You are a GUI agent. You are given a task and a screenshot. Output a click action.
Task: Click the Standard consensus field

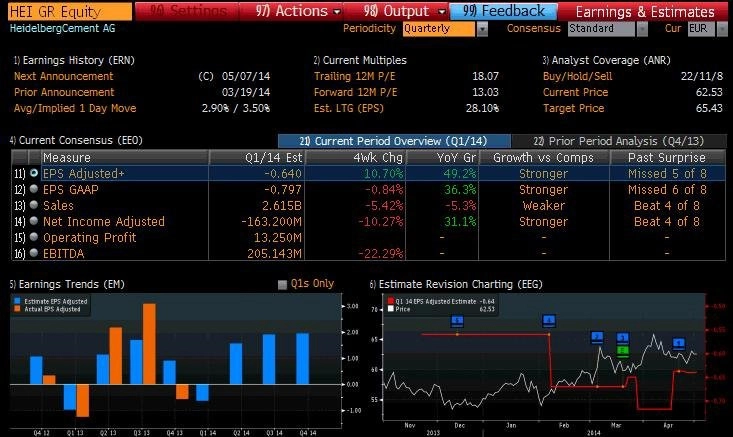point(601,29)
